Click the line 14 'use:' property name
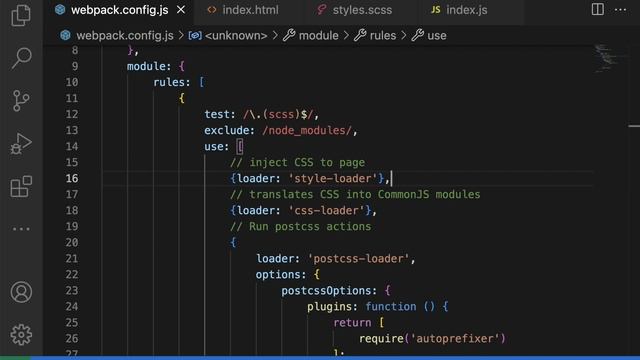Image resolution: width=640 pixels, height=360 pixels. click(217, 146)
